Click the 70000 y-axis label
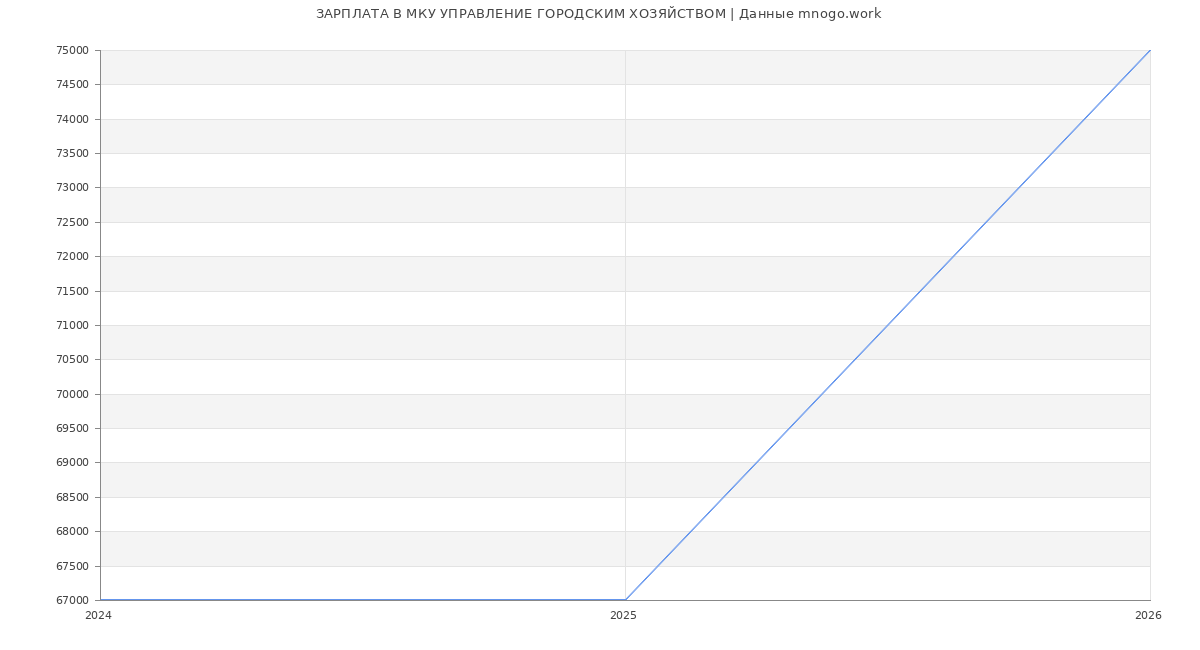The width and height of the screenshot is (1200, 650). click(x=72, y=394)
